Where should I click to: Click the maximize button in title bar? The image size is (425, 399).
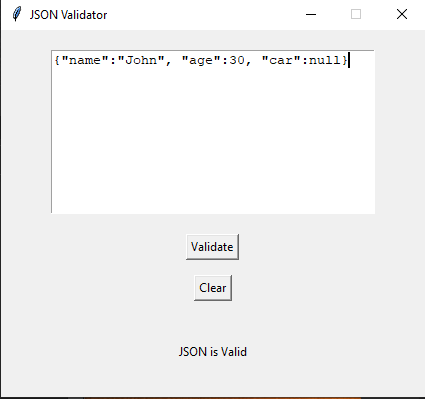(x=356, y=14)
